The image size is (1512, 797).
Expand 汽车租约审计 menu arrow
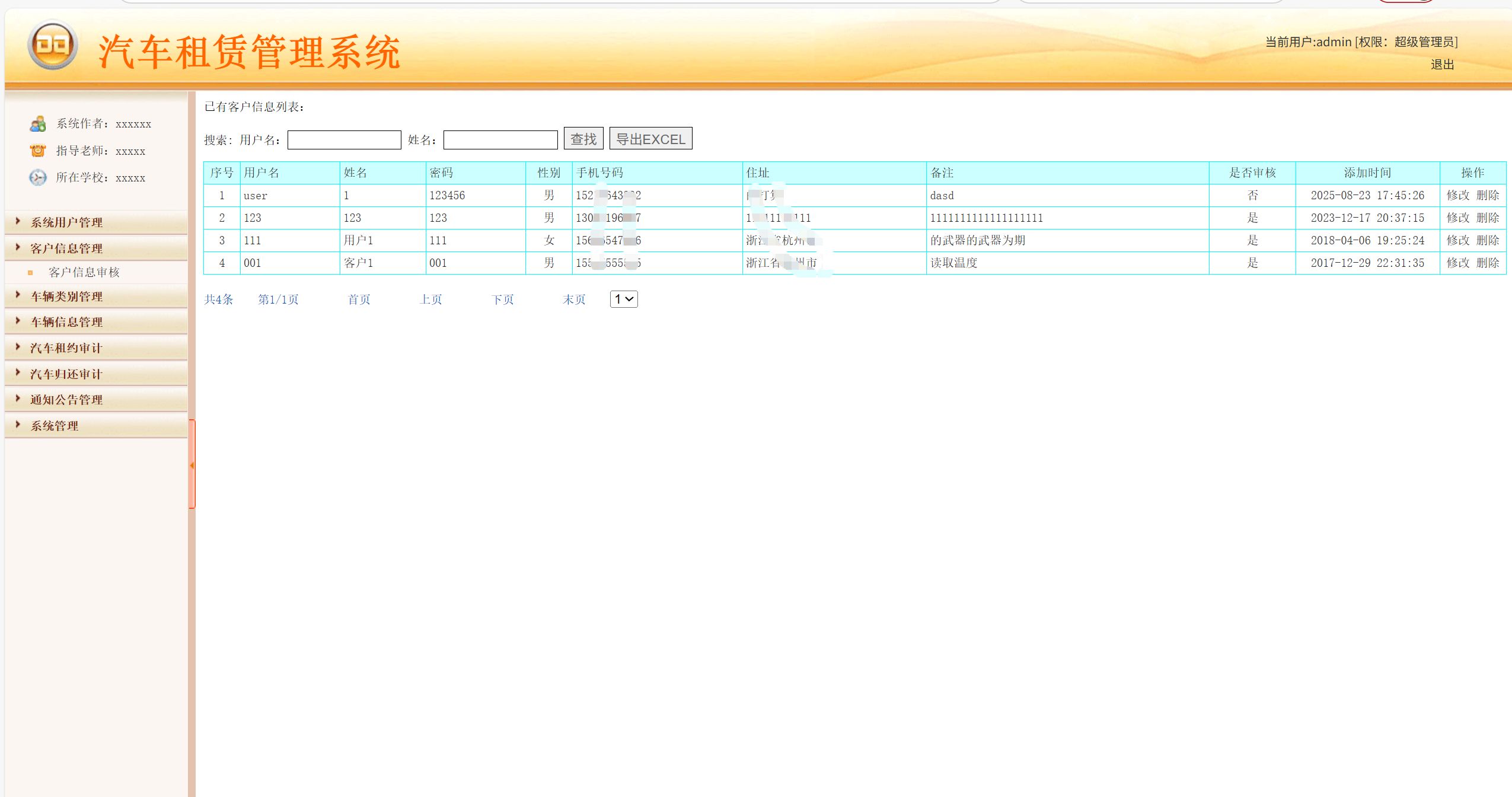pos(18,347)
